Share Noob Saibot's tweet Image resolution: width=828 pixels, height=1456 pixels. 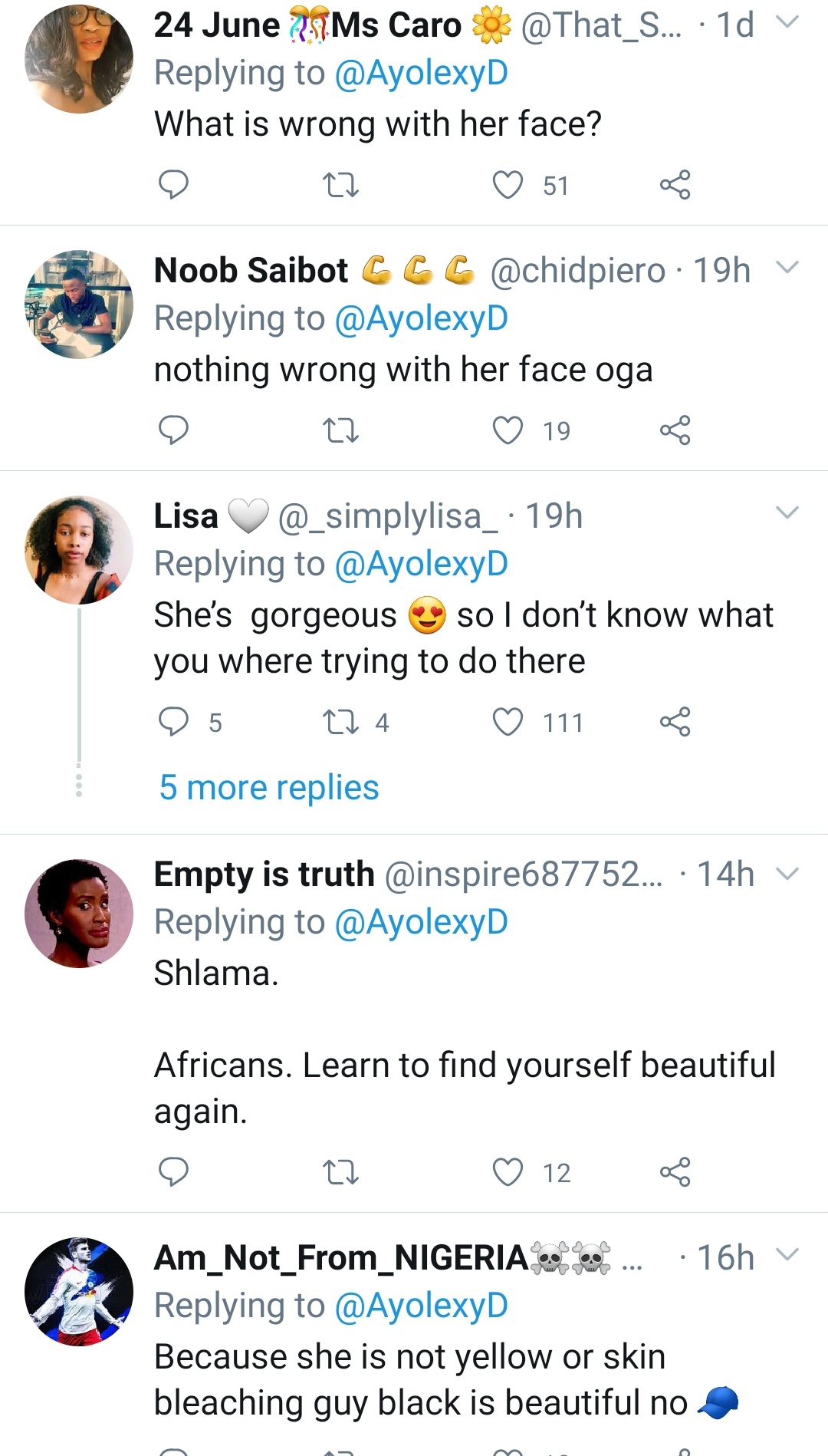coord(675,430)
